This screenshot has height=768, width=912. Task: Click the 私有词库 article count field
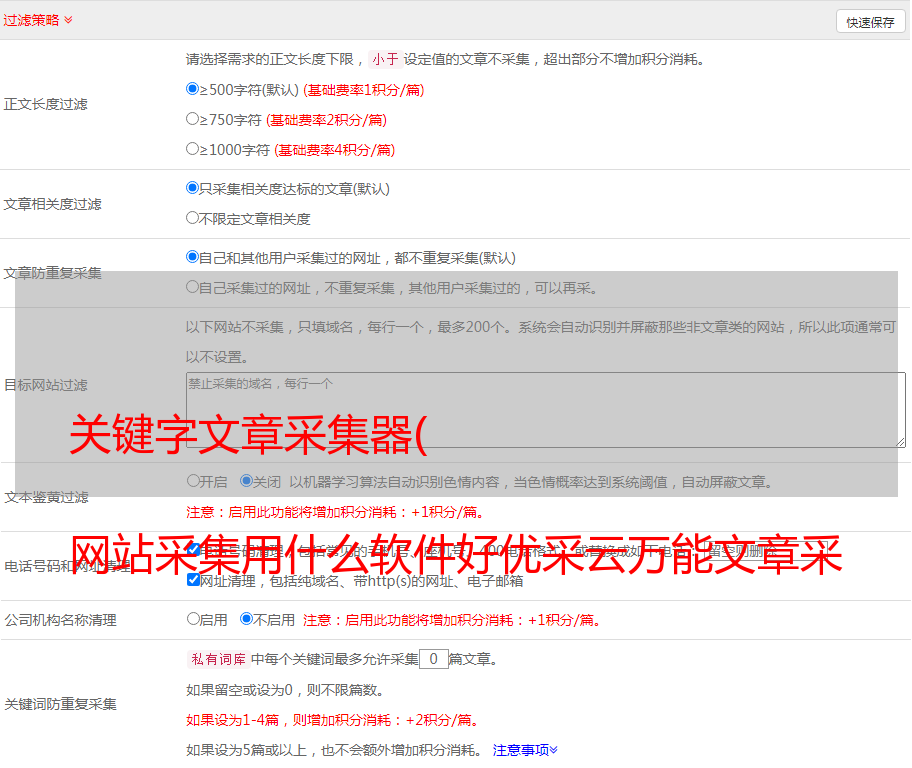(x=434, y=659)
